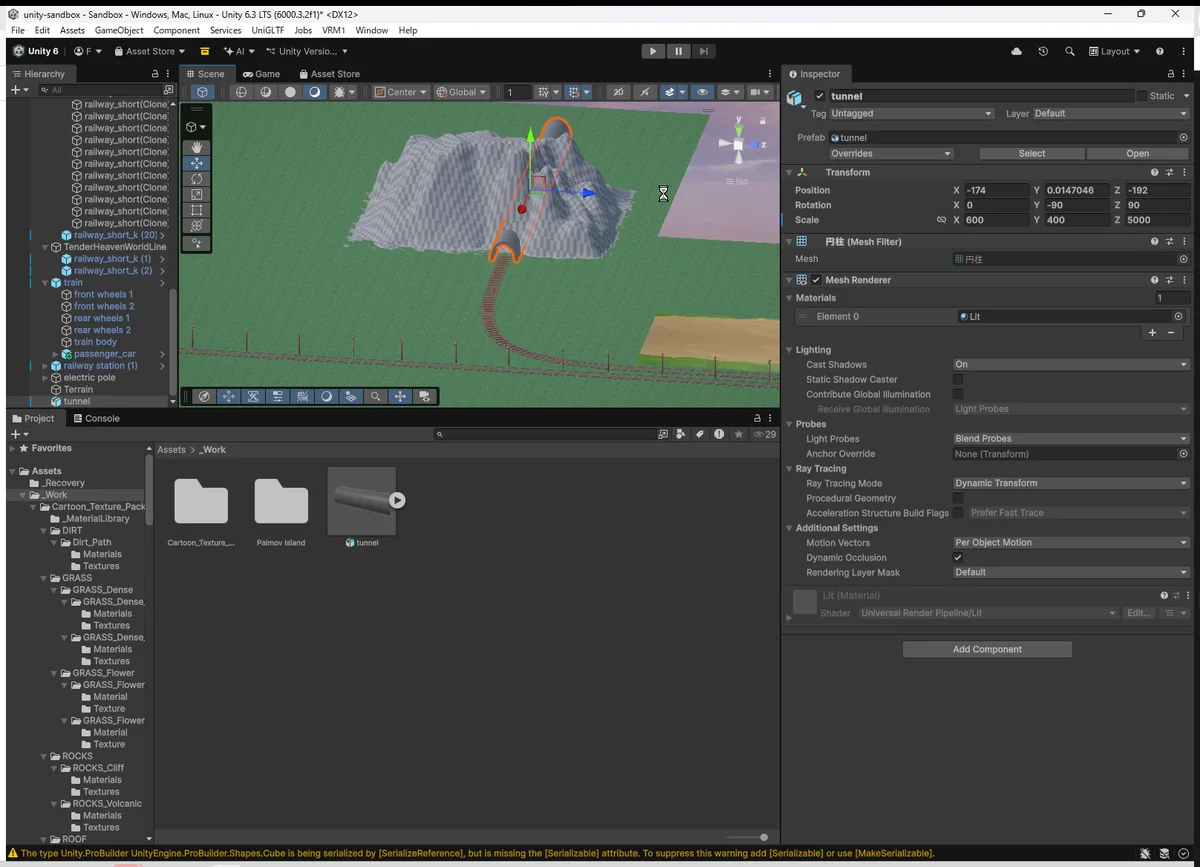Click the Add Component button
1200x867 pixels.
click(986, 650)
